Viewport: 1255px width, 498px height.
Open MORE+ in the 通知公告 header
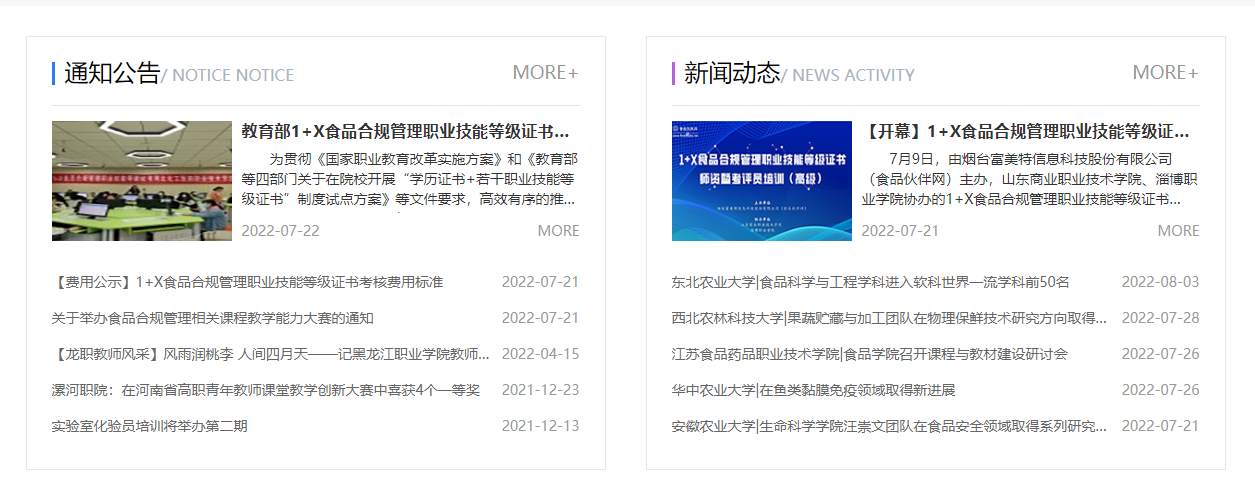[x=545, y=73]
